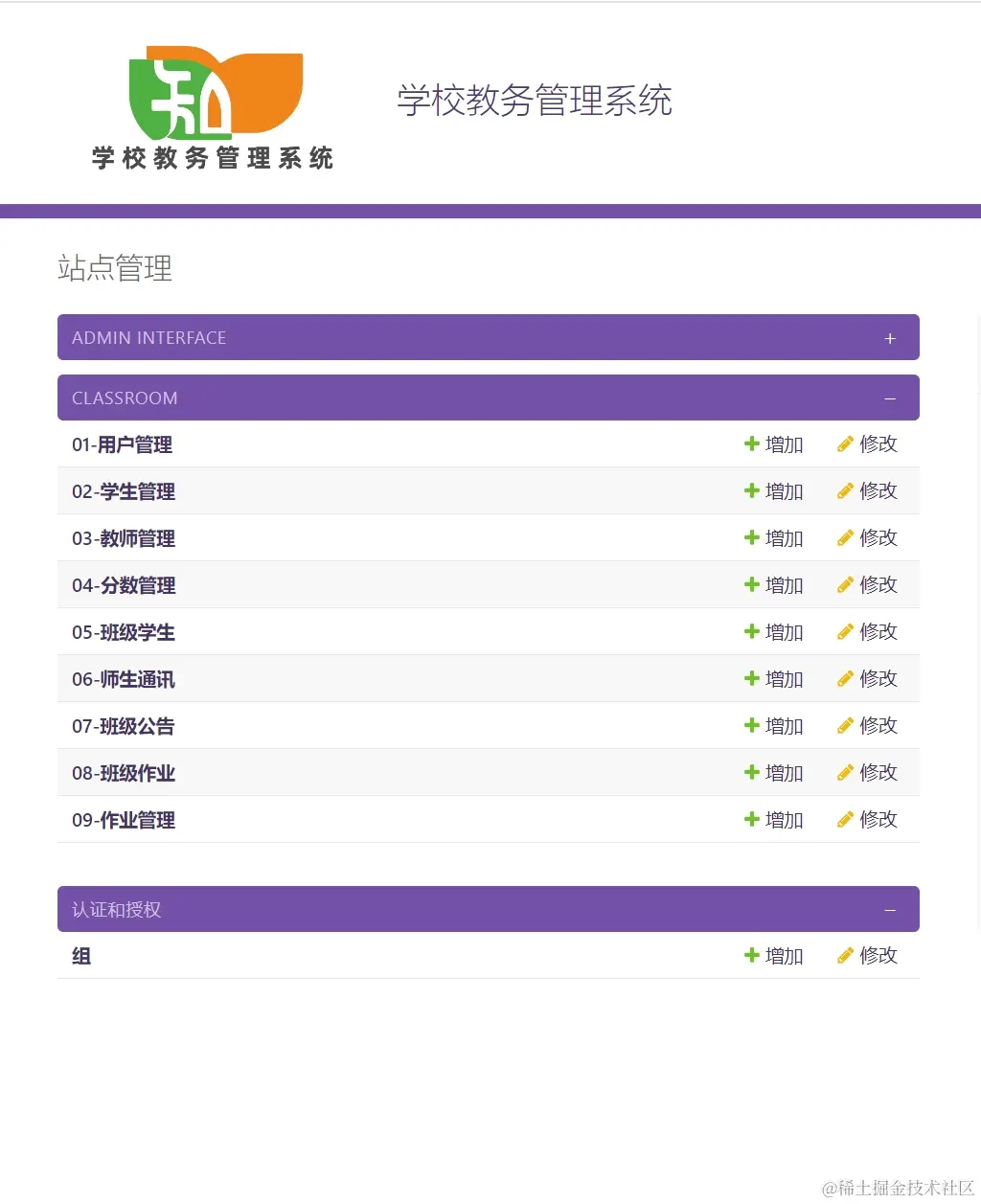Viewport: 981px width, 1204px height.
Task: Click the pencil icon for 02-学生管理
Action: 845,490
